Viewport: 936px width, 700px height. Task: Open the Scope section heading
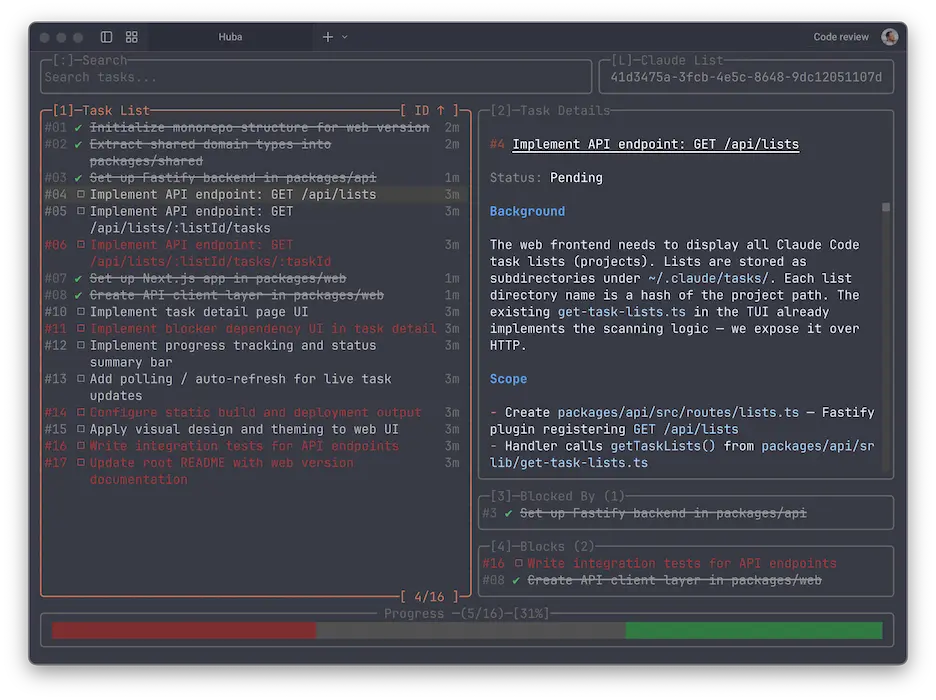coord(508,378)
